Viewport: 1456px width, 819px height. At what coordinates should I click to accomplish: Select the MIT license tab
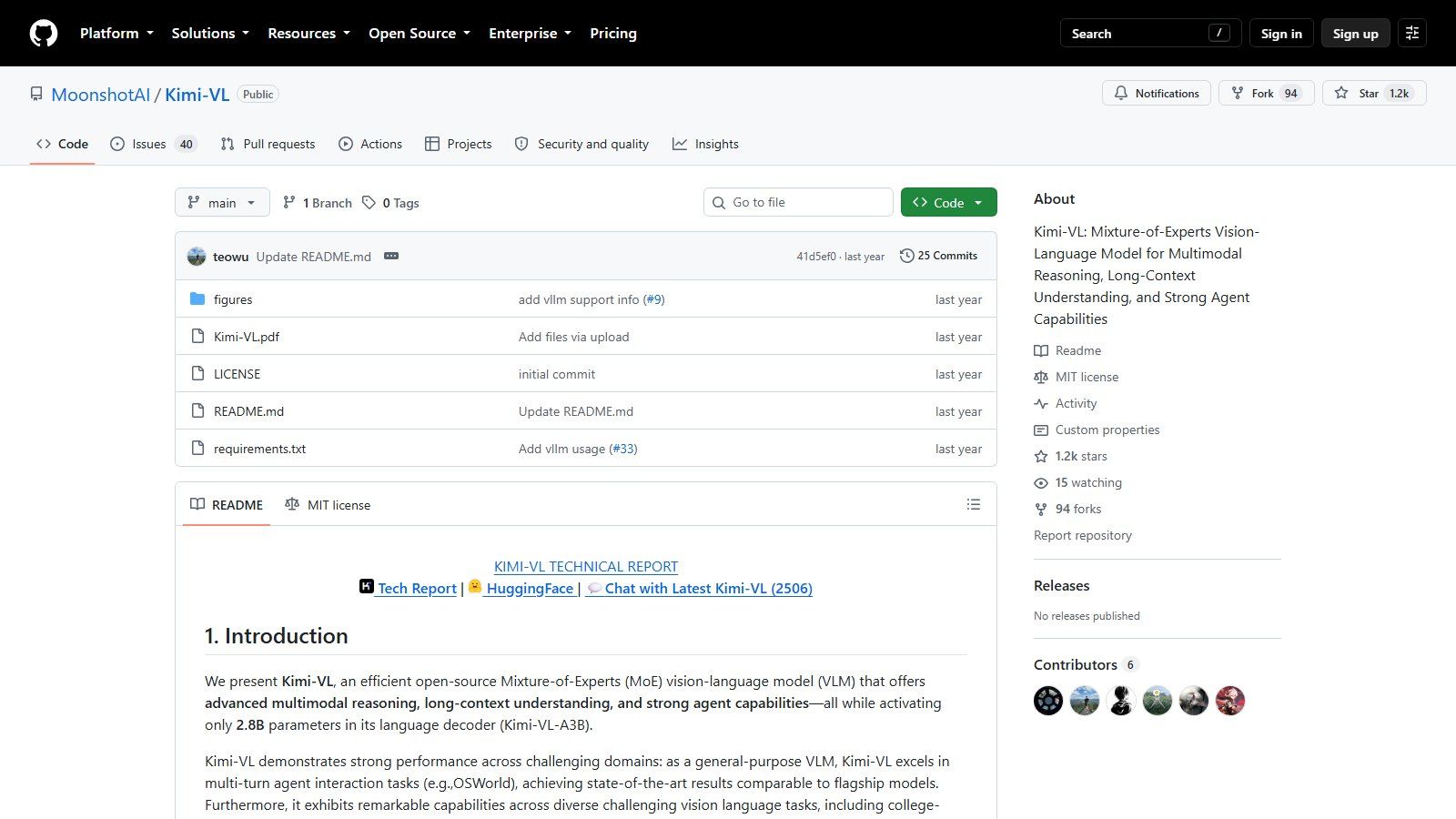(328, 504)
